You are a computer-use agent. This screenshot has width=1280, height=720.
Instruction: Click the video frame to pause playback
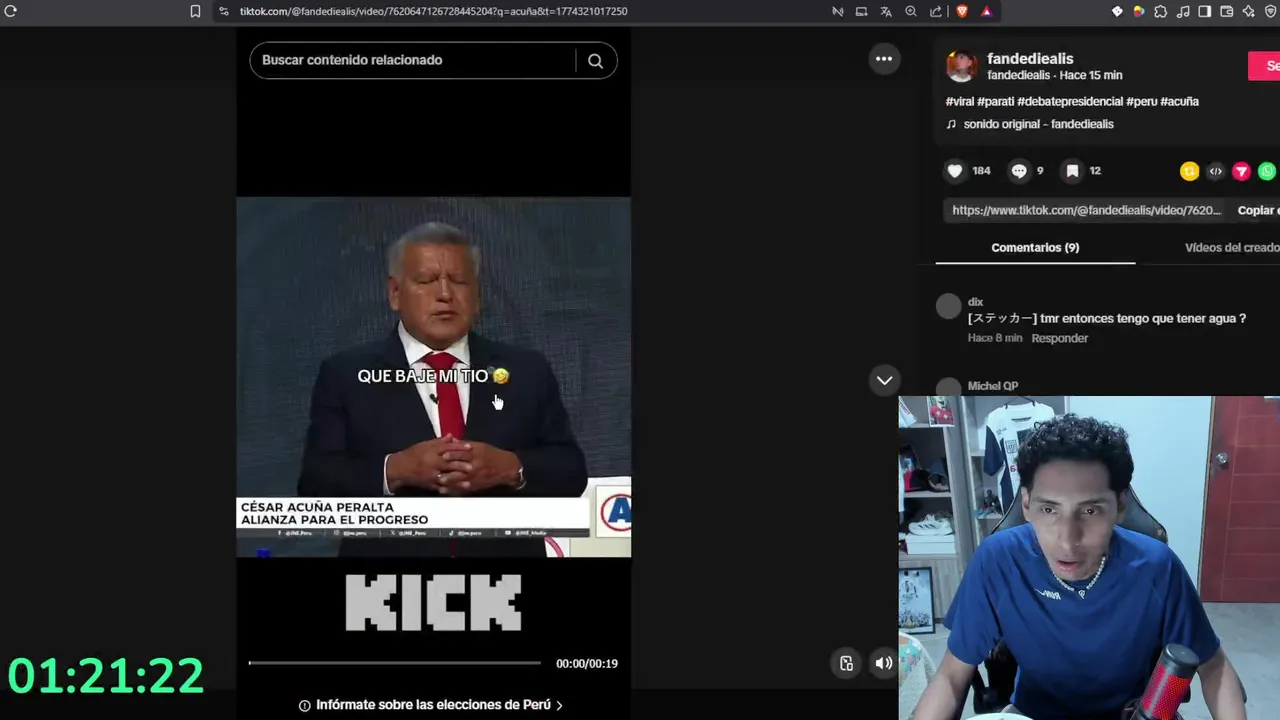(433, 376)
